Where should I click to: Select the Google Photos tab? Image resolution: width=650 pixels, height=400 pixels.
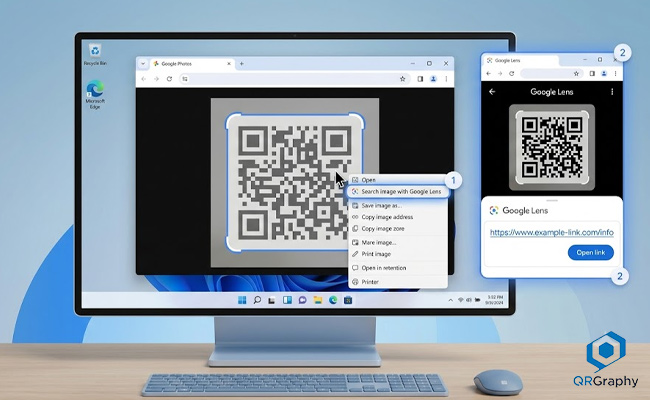pos(192,64)
